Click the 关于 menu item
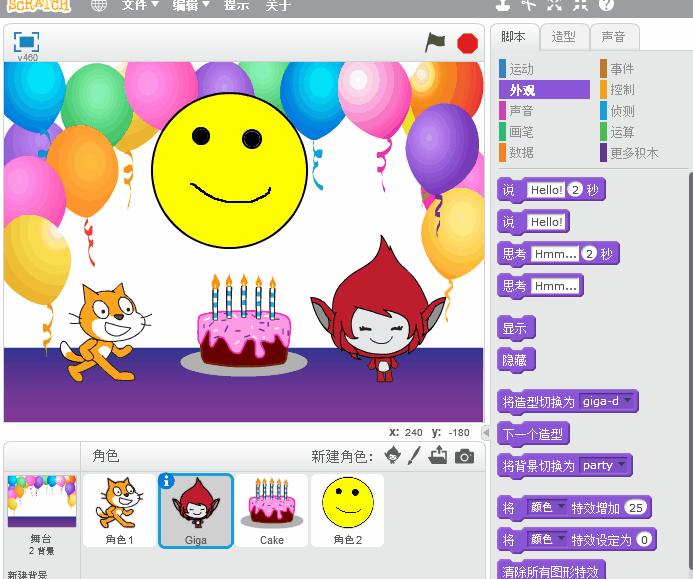The image size is (693, 579). click(278, 5)
